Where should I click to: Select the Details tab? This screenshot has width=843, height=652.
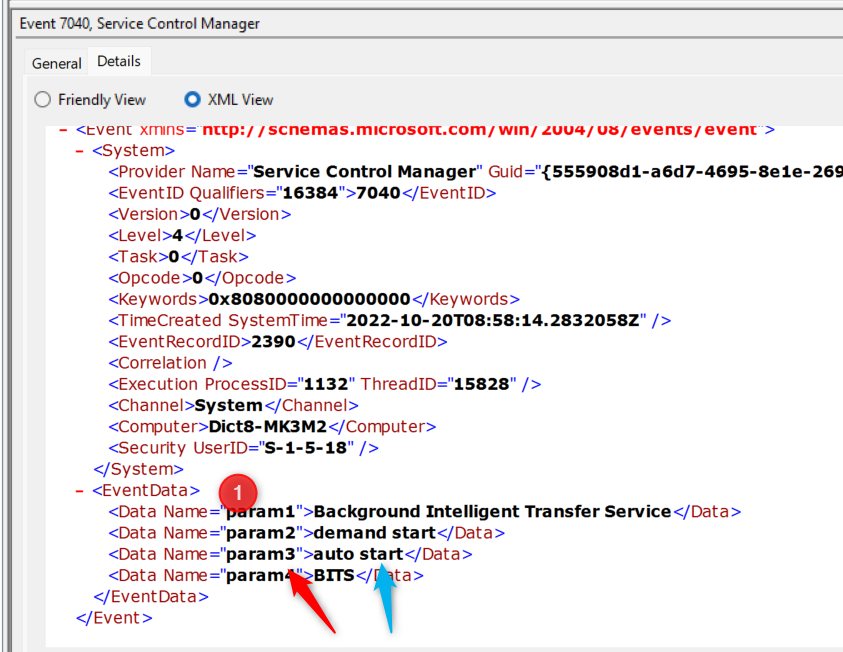(x=119, y=61)
